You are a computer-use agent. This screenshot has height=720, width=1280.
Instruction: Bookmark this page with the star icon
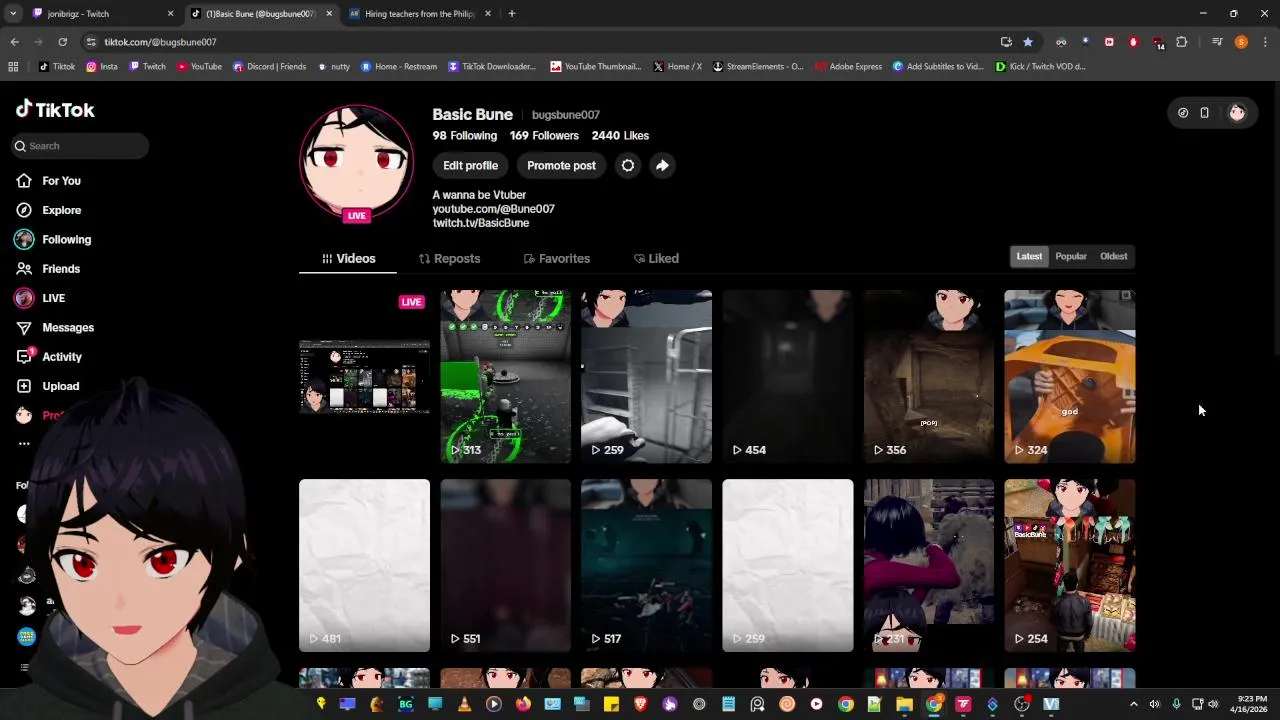tap(1028, 42)
